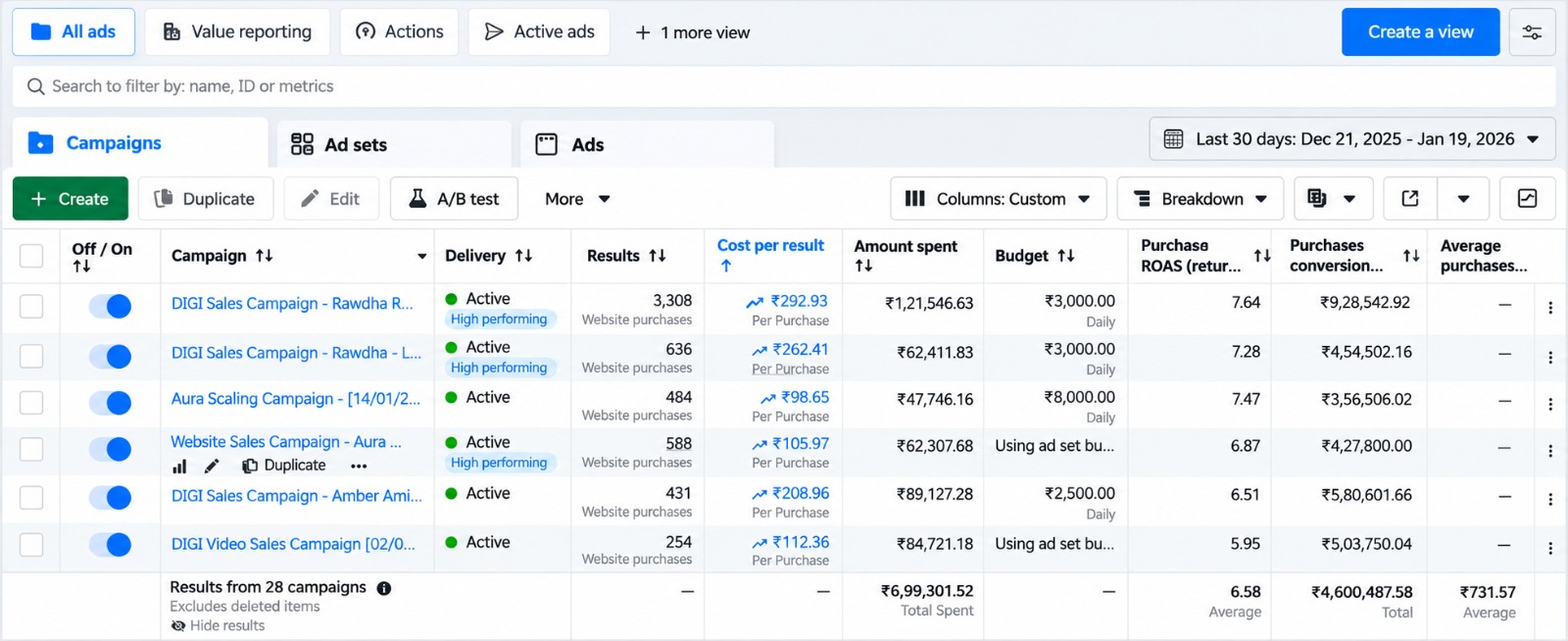Open three-dot menu under Website Sales Campaign
This screenshot has width=1568, height=641.
(359, 467)
